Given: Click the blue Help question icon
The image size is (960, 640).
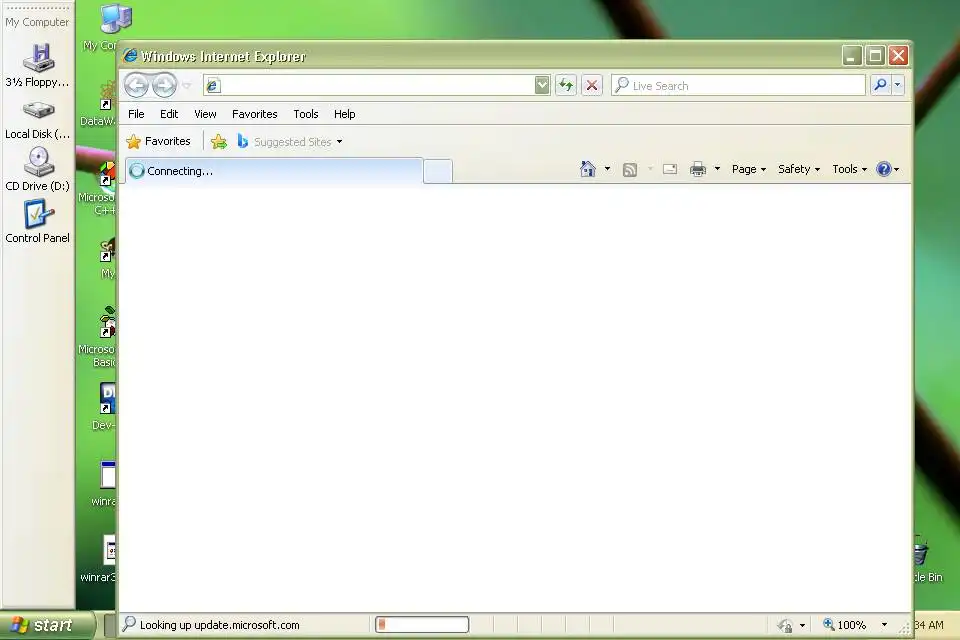Looking at the screenshot, I should tap(883, 169).
